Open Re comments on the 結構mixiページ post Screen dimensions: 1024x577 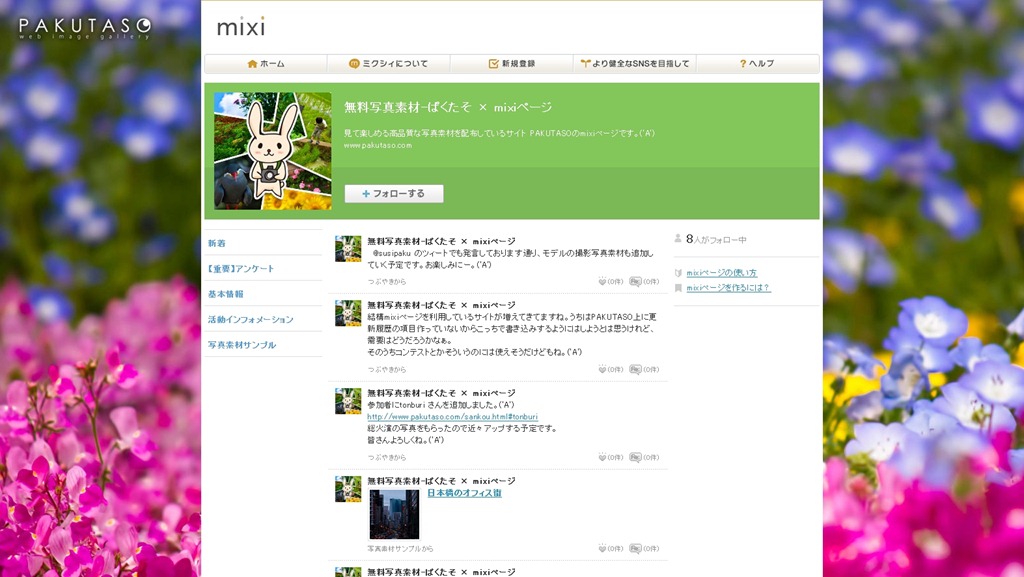[635, 369]
